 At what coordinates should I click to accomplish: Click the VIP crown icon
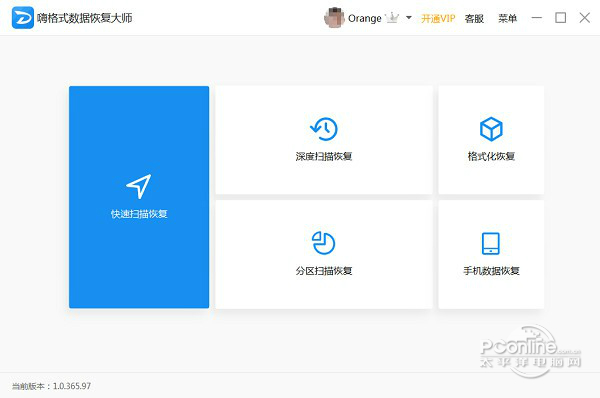392,18
